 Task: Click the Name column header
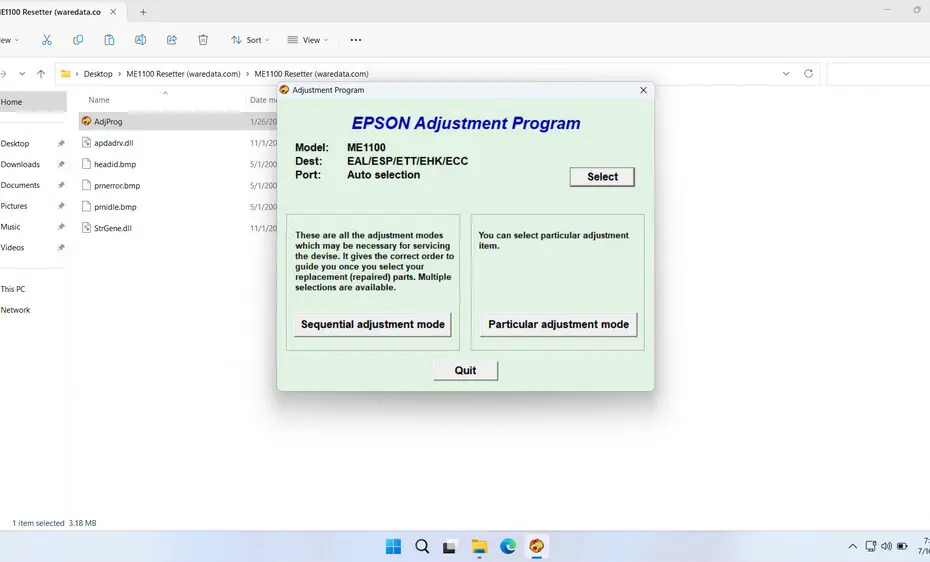(99, 100)
